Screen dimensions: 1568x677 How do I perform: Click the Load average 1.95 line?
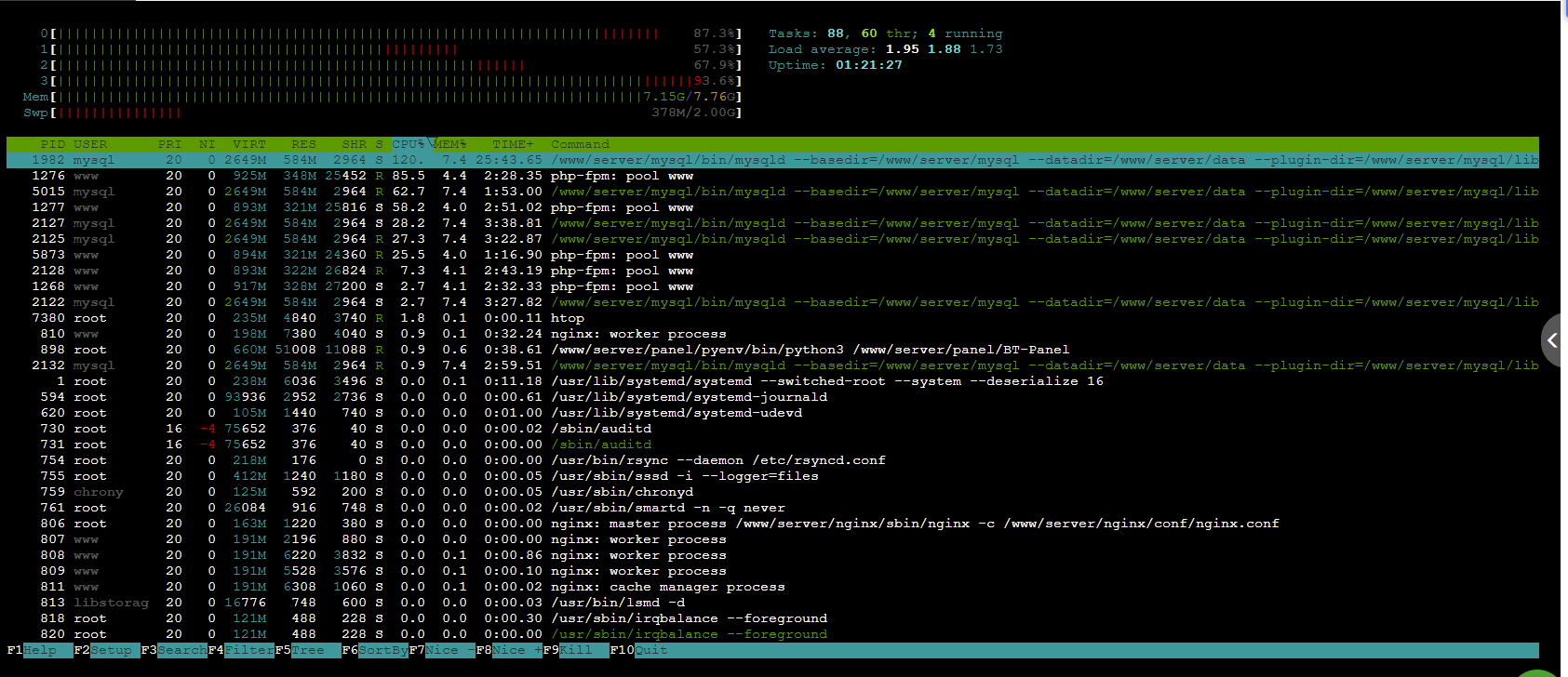click(886, 49)
